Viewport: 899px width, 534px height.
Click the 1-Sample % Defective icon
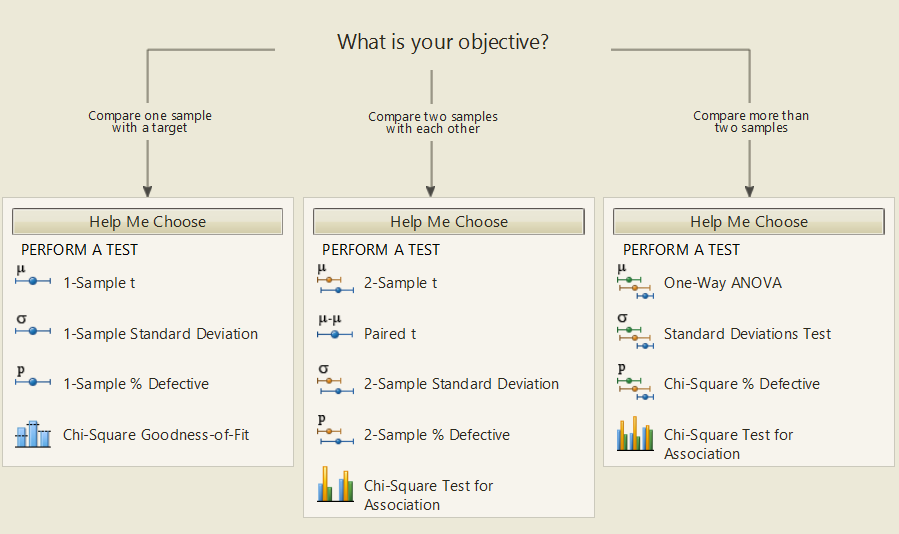coord(32,379)
